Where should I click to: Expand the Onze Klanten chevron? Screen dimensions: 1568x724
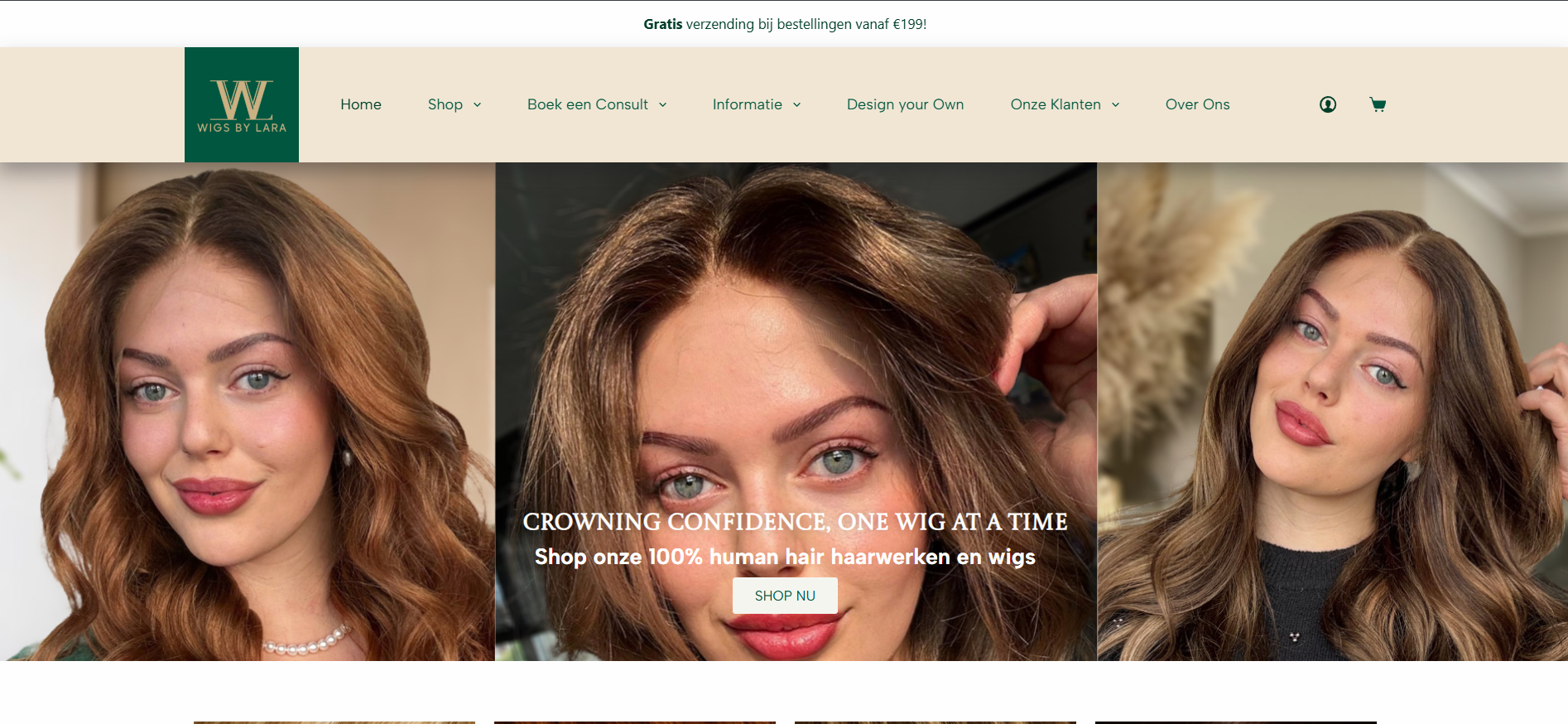tap(1115, 105)
